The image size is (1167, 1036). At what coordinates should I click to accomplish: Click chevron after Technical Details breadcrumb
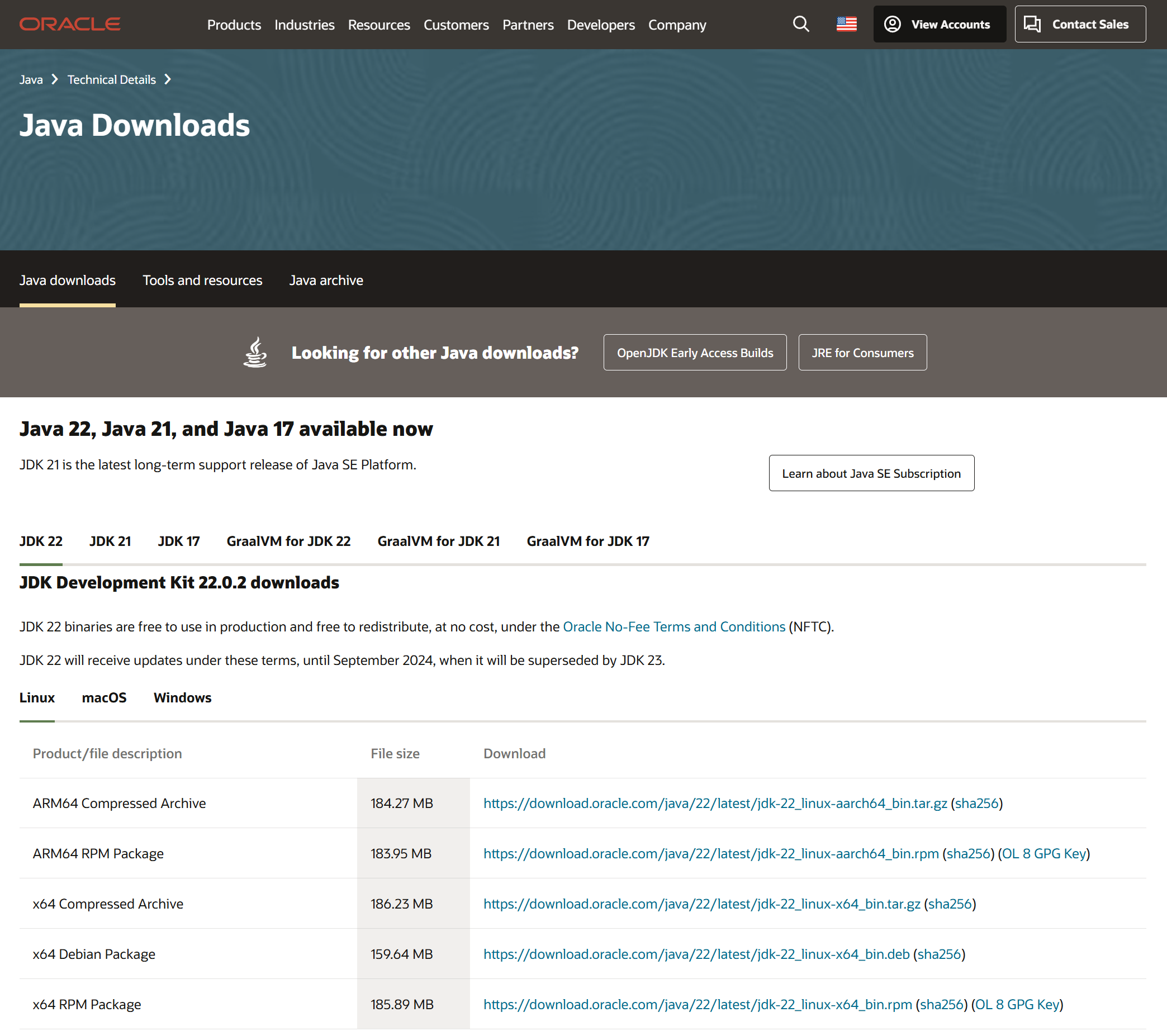pos(168,79)
